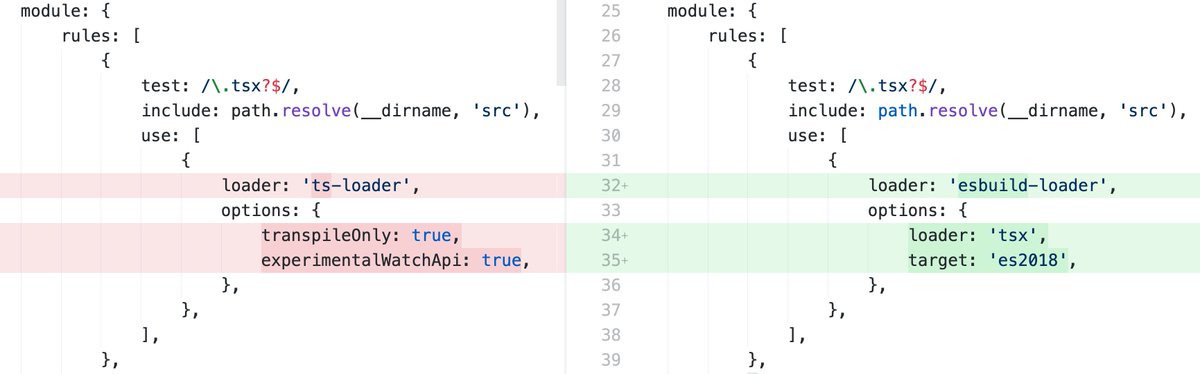Click line number 29 in the gutter

[612, 111]
